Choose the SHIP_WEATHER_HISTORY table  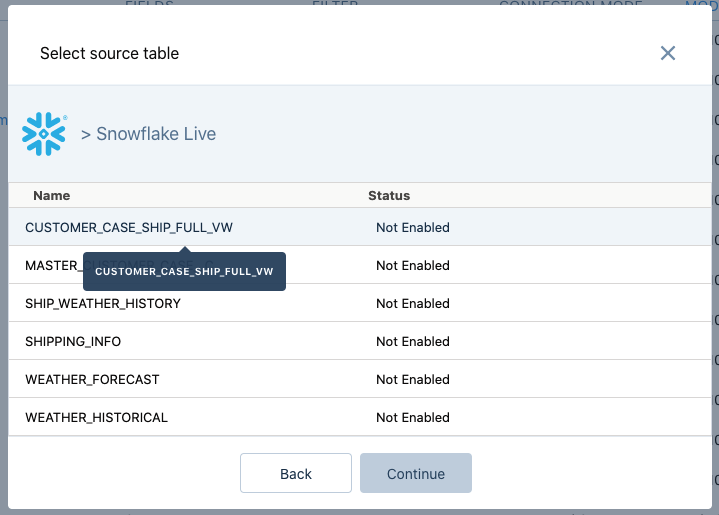tap(103, 304)
